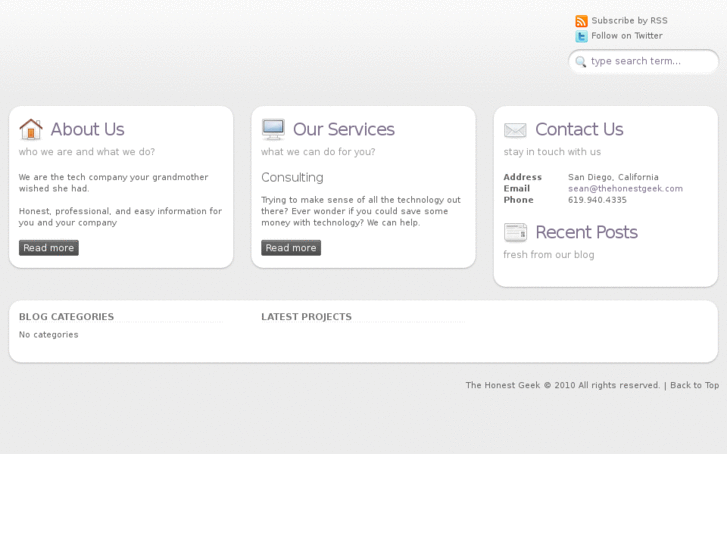
Task: Click the blue Twitter bird icon
Action: 581,37
